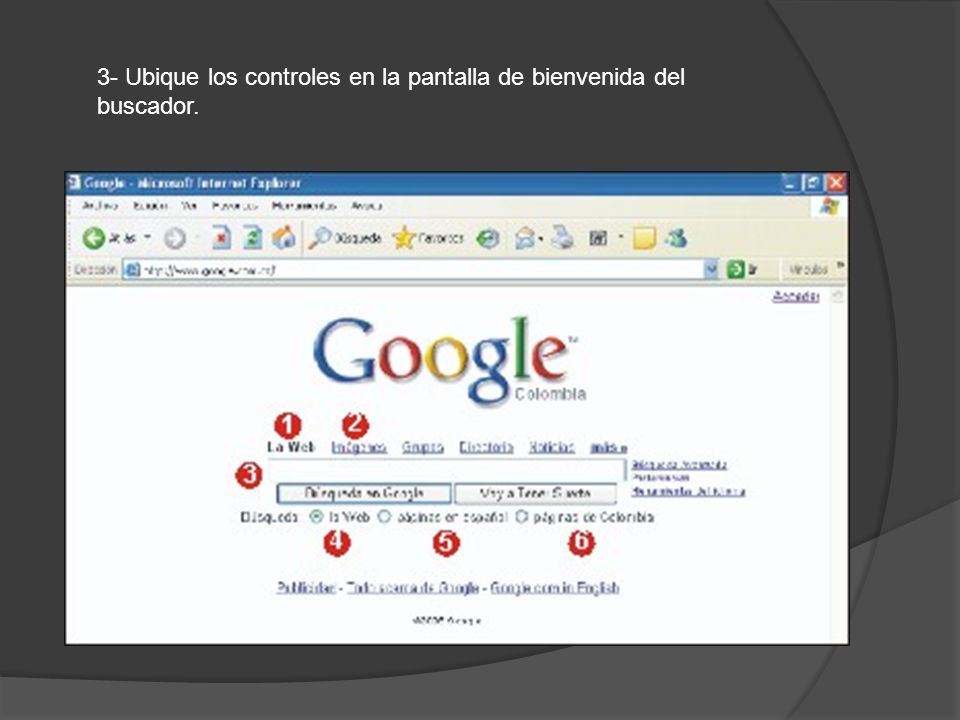The image size is (960, 720).
Task: Switch to the Noticias tab
Action: pyautogui.click(x=552, y=448)
